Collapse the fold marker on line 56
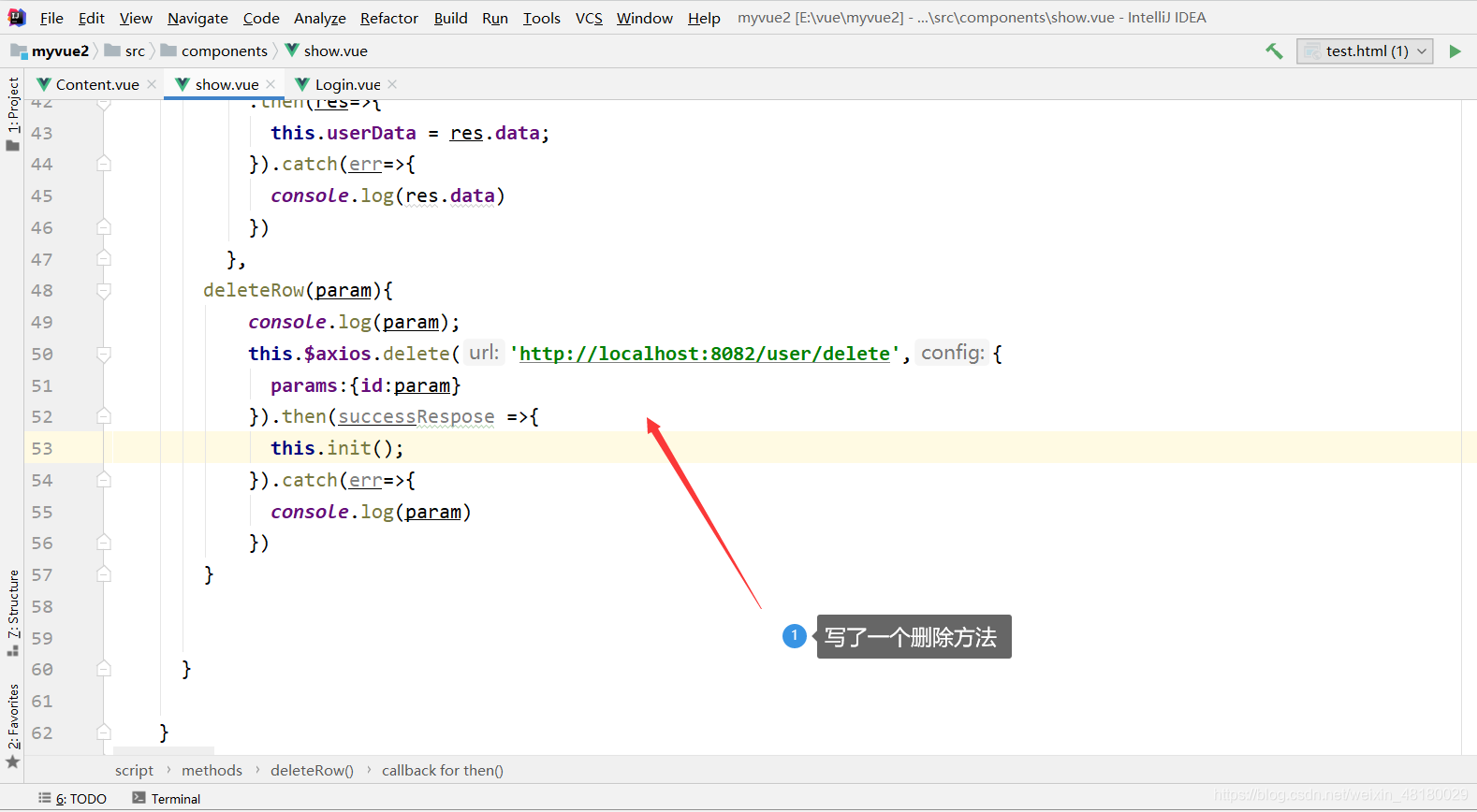 (x=104, y=543)
